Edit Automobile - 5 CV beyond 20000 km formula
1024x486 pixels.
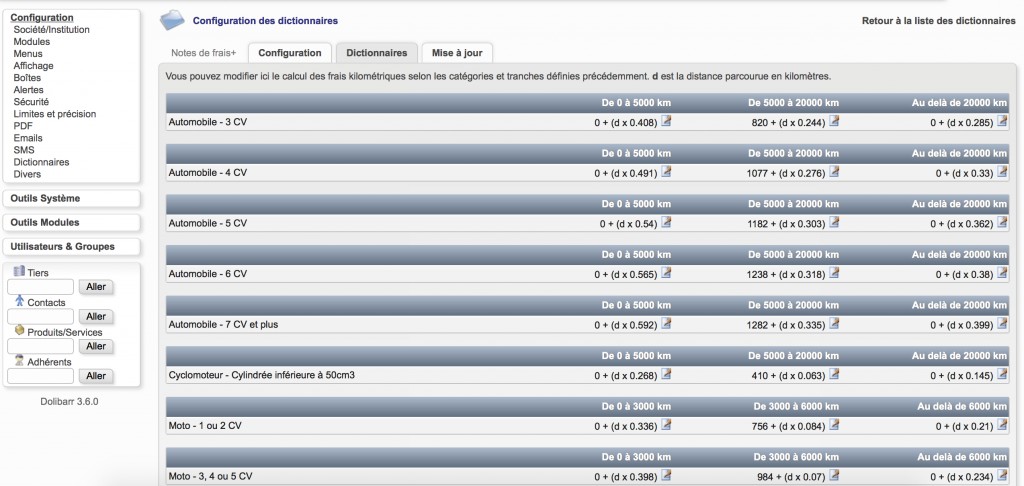[x=1002, y=222]
